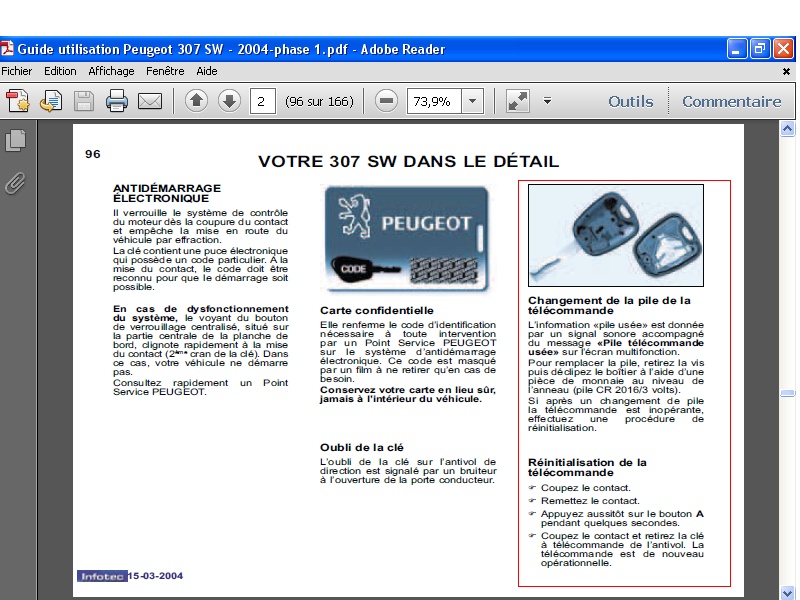The width and height of the screenshot is (800, 600).
Task: Open the page thumbnails panel icon
Action: pyautogui.click(x=15, y=140)
